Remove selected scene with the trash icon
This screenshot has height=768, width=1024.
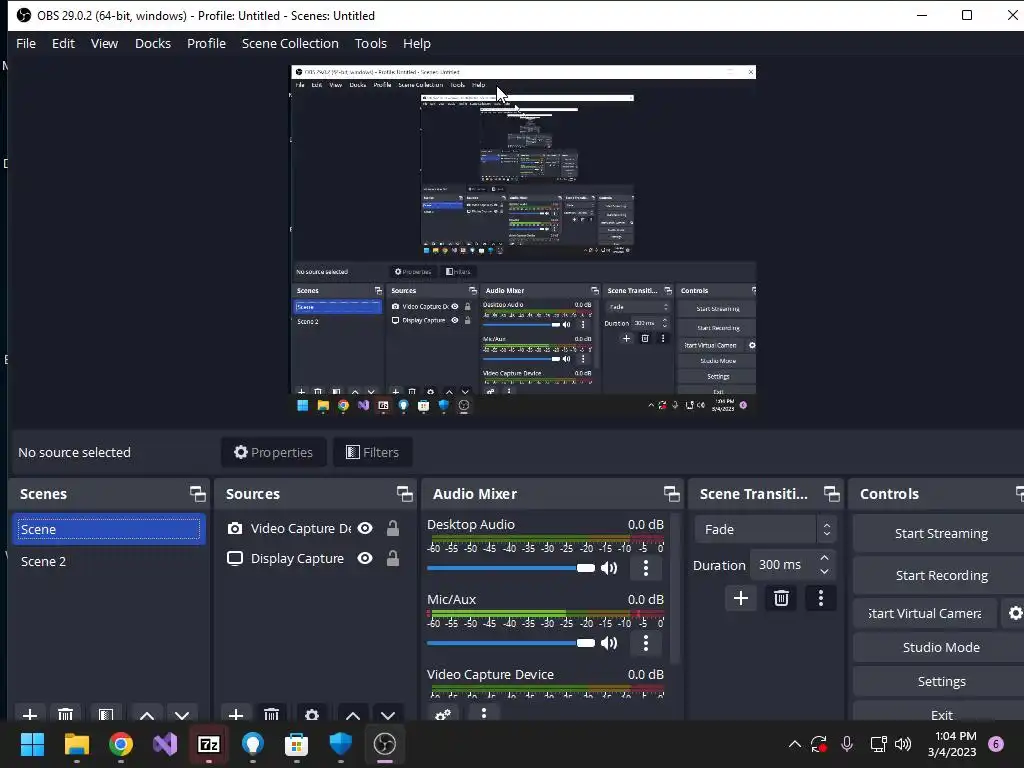[65, 714]
